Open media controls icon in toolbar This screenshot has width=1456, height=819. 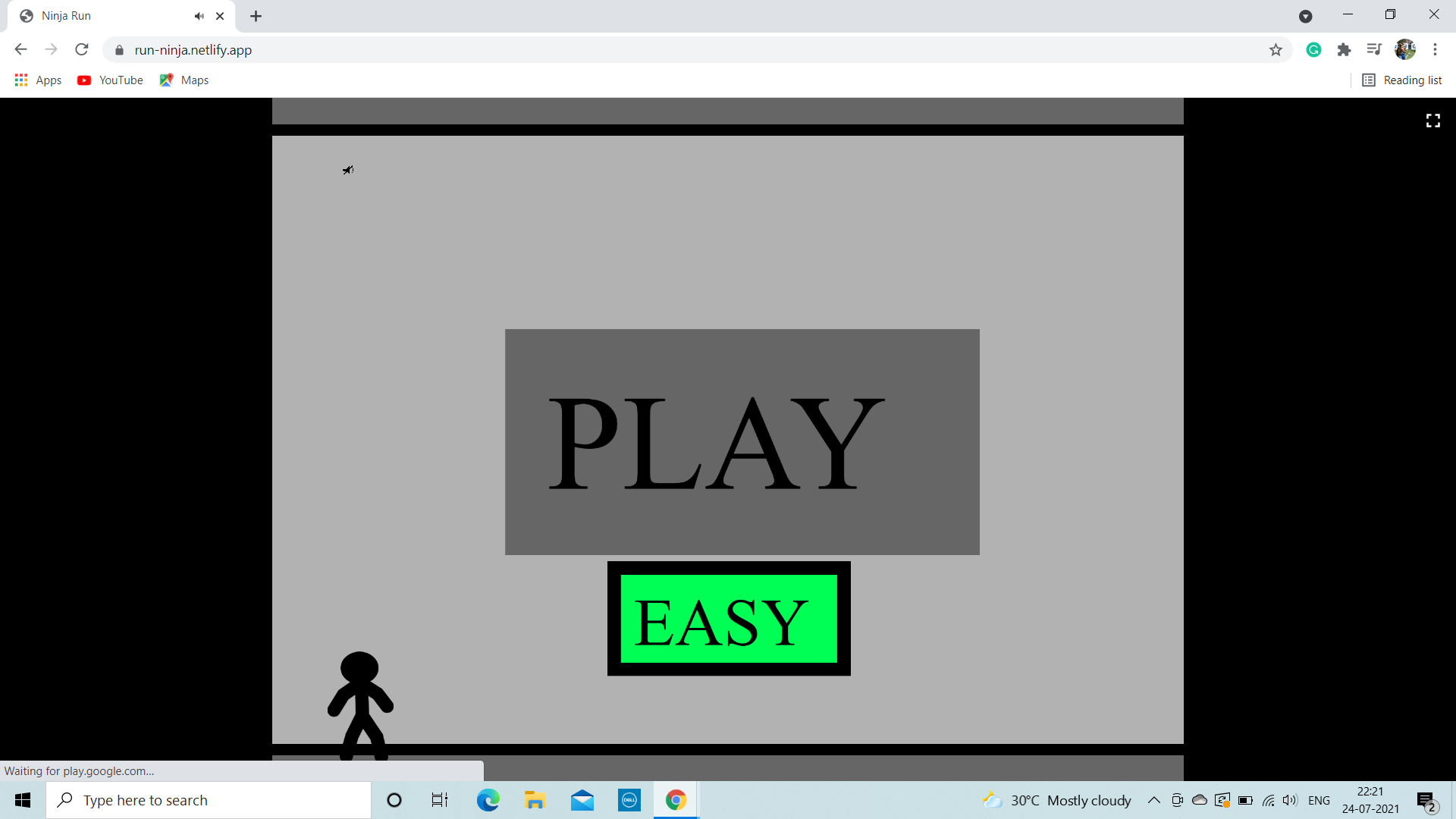coord(1373,50)
